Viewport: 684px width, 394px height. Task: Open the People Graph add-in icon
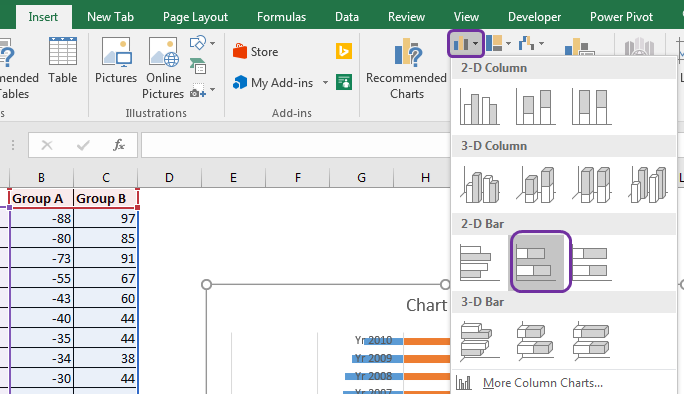(x=344, y=82)
